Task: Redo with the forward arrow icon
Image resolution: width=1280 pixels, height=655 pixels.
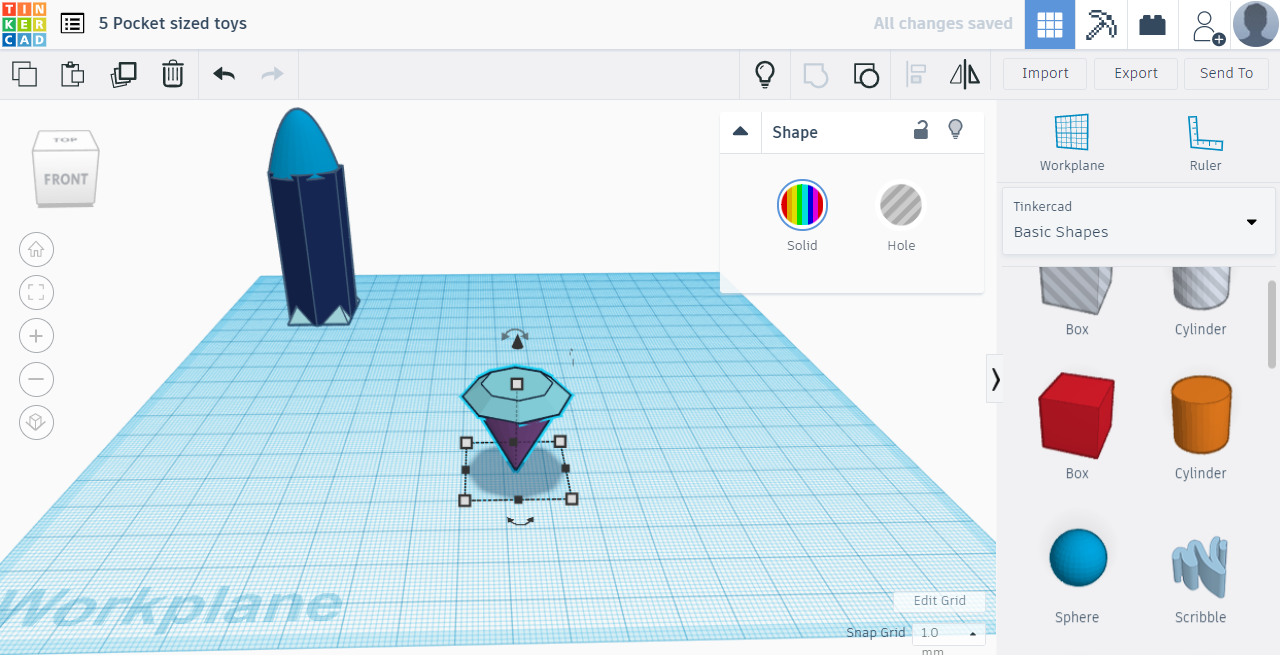Action: [x=272, y=74]
